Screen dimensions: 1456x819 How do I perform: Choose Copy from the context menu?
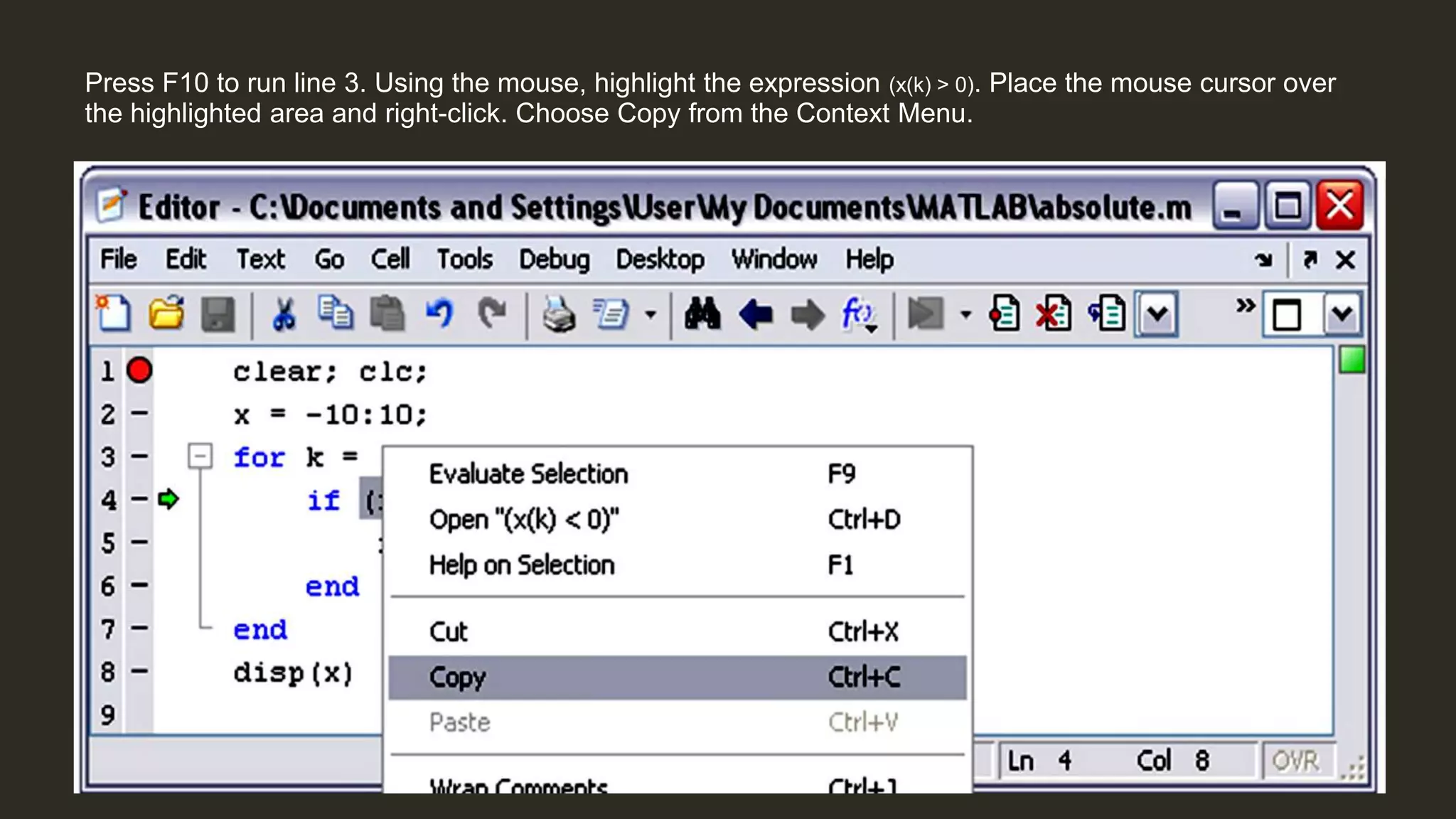tap(678, 678)
